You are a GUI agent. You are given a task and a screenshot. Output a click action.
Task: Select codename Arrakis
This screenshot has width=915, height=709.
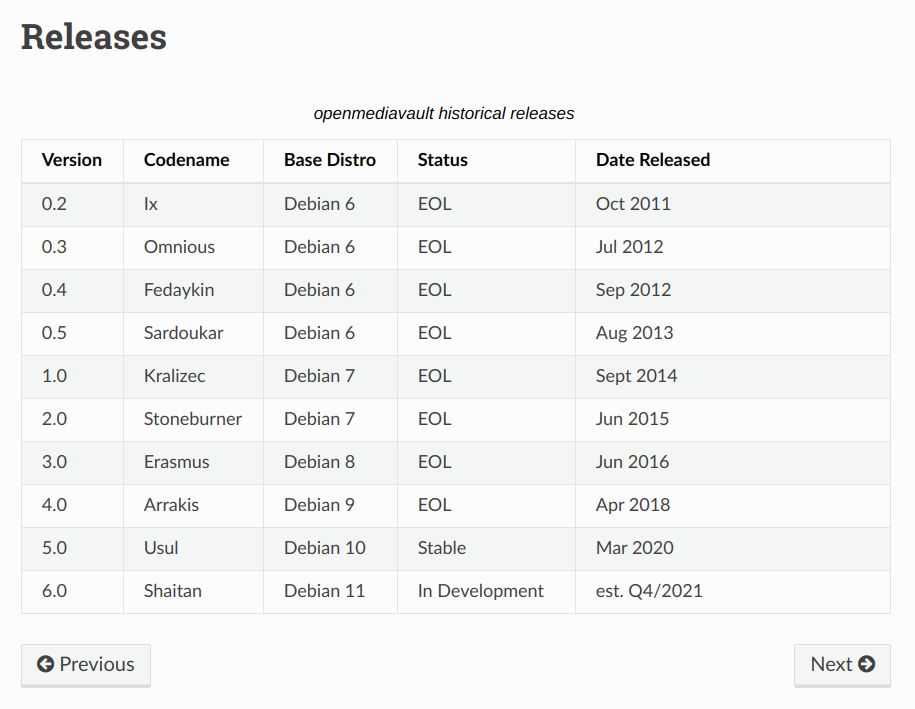(172, 505)
